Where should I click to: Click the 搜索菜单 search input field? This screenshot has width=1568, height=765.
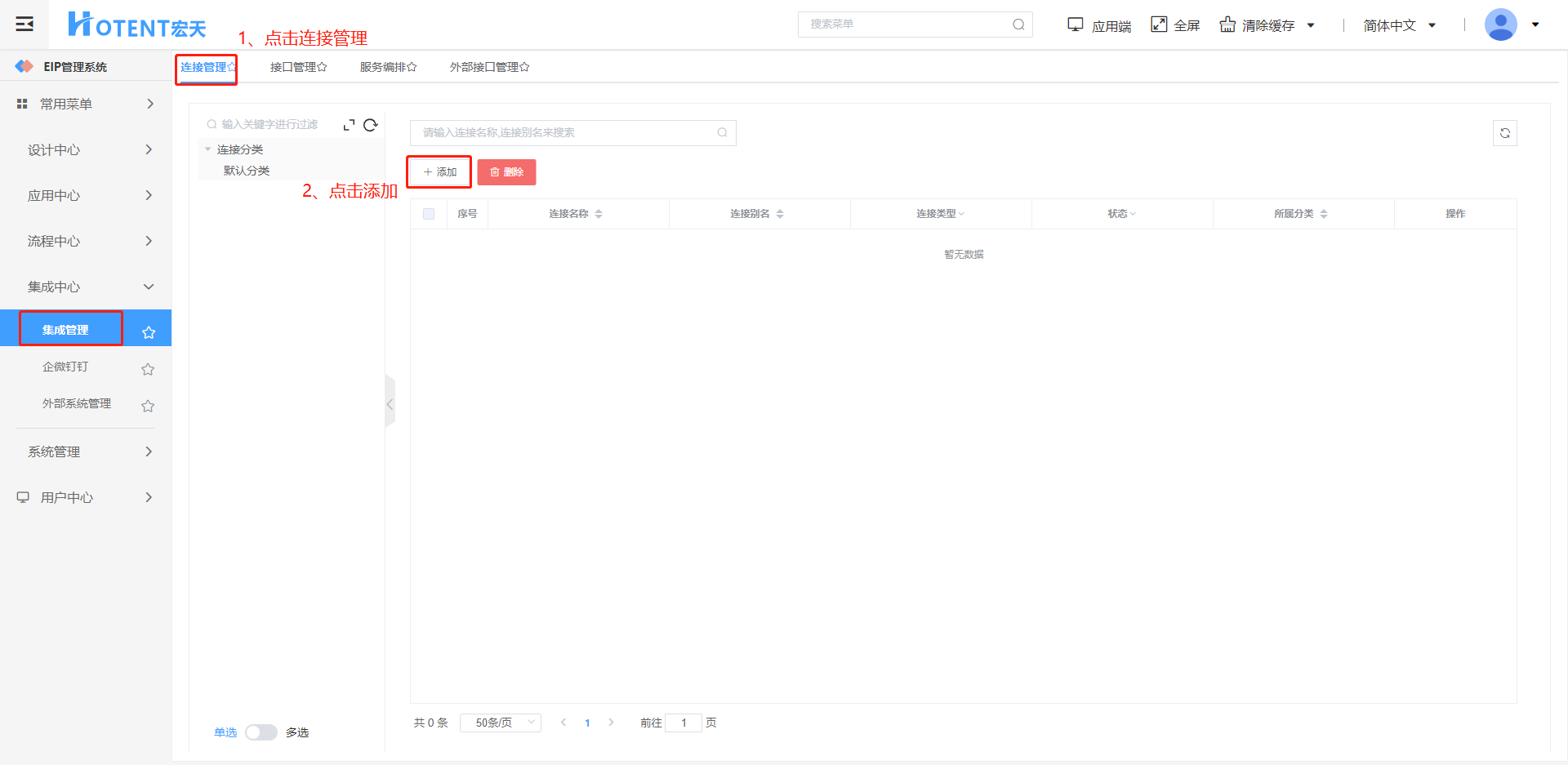[906, 24]
